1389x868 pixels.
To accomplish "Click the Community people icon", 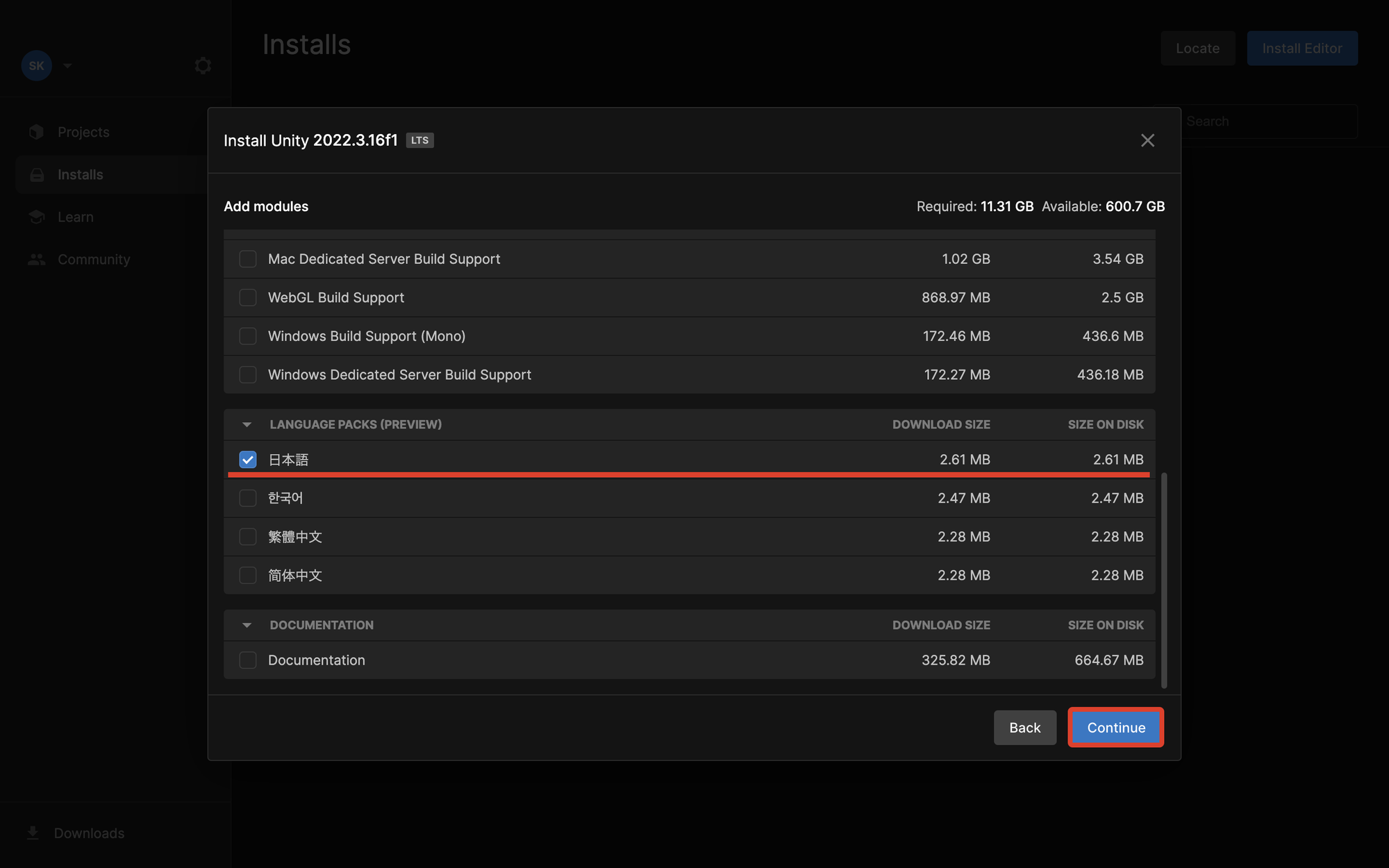I will click(x=37, y=259).
